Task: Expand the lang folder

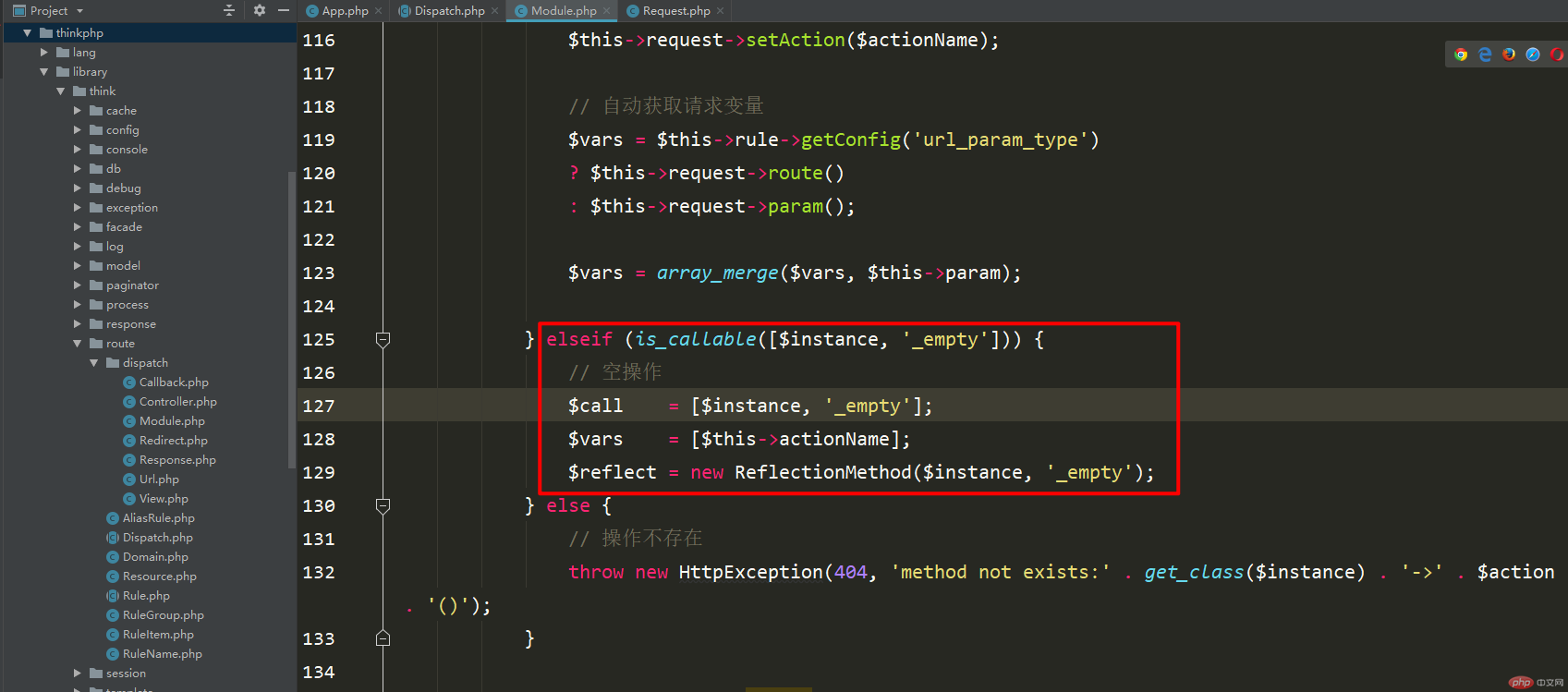Action: pos(43,52)
